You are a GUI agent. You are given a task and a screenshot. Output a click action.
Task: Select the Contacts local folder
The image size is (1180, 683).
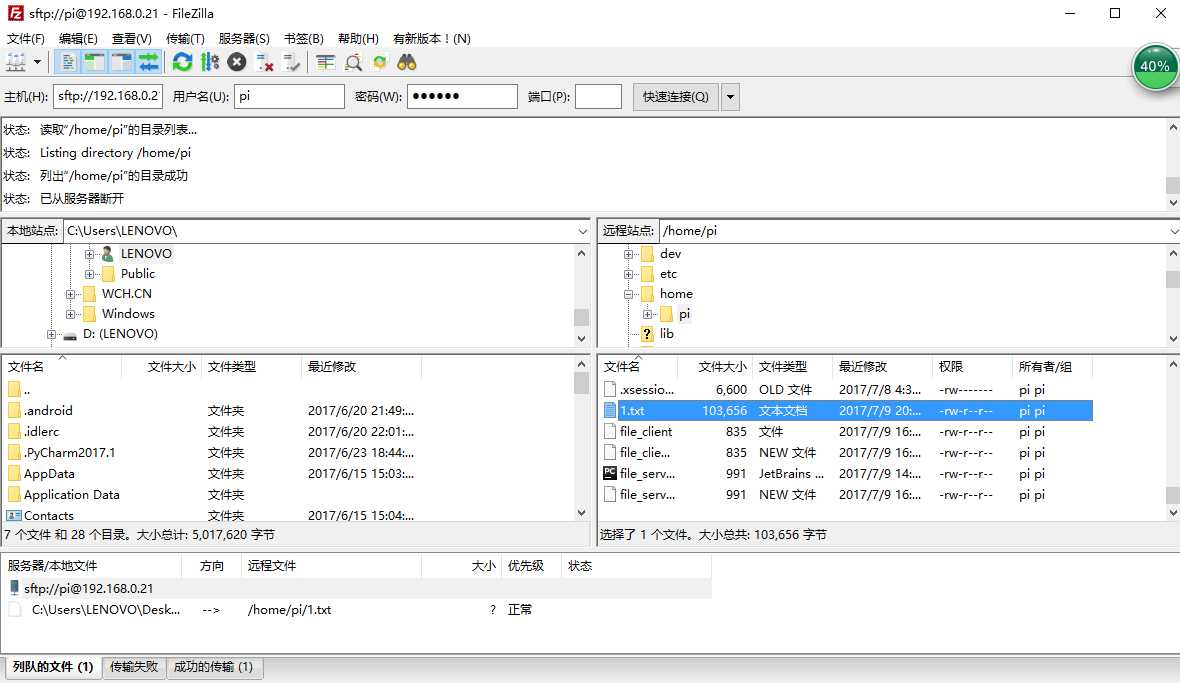point(48,515)
